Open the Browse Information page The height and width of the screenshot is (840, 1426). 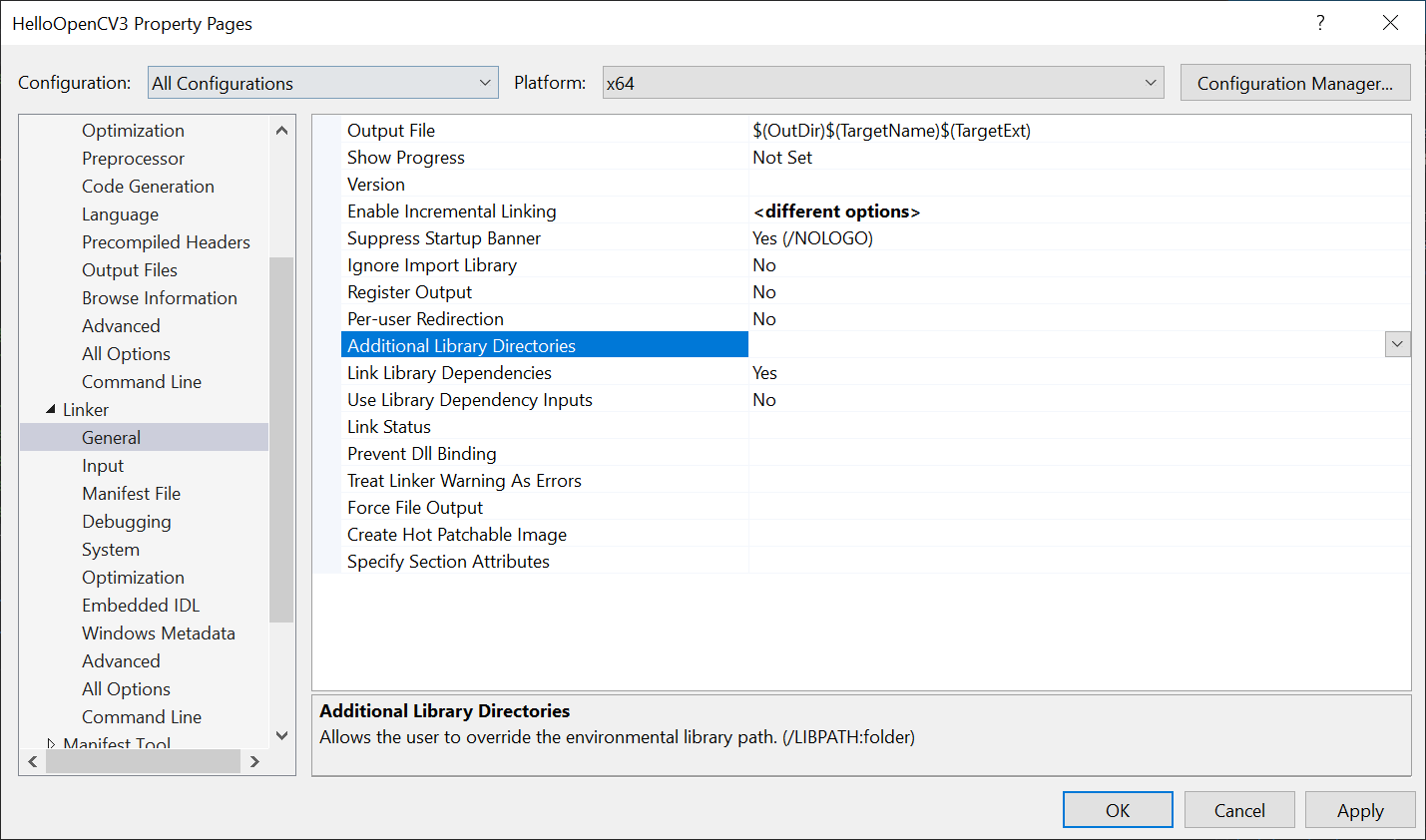(x=160, y=298)
